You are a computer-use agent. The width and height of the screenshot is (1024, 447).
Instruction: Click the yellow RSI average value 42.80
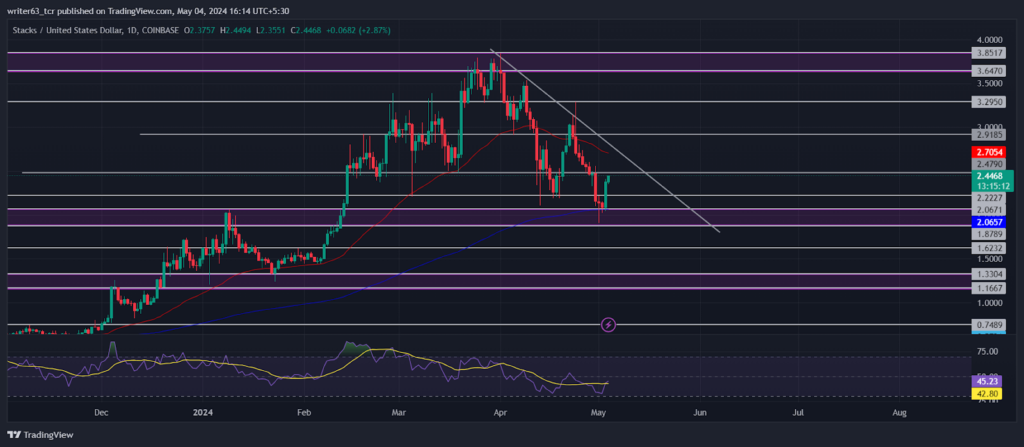[985, 393]
